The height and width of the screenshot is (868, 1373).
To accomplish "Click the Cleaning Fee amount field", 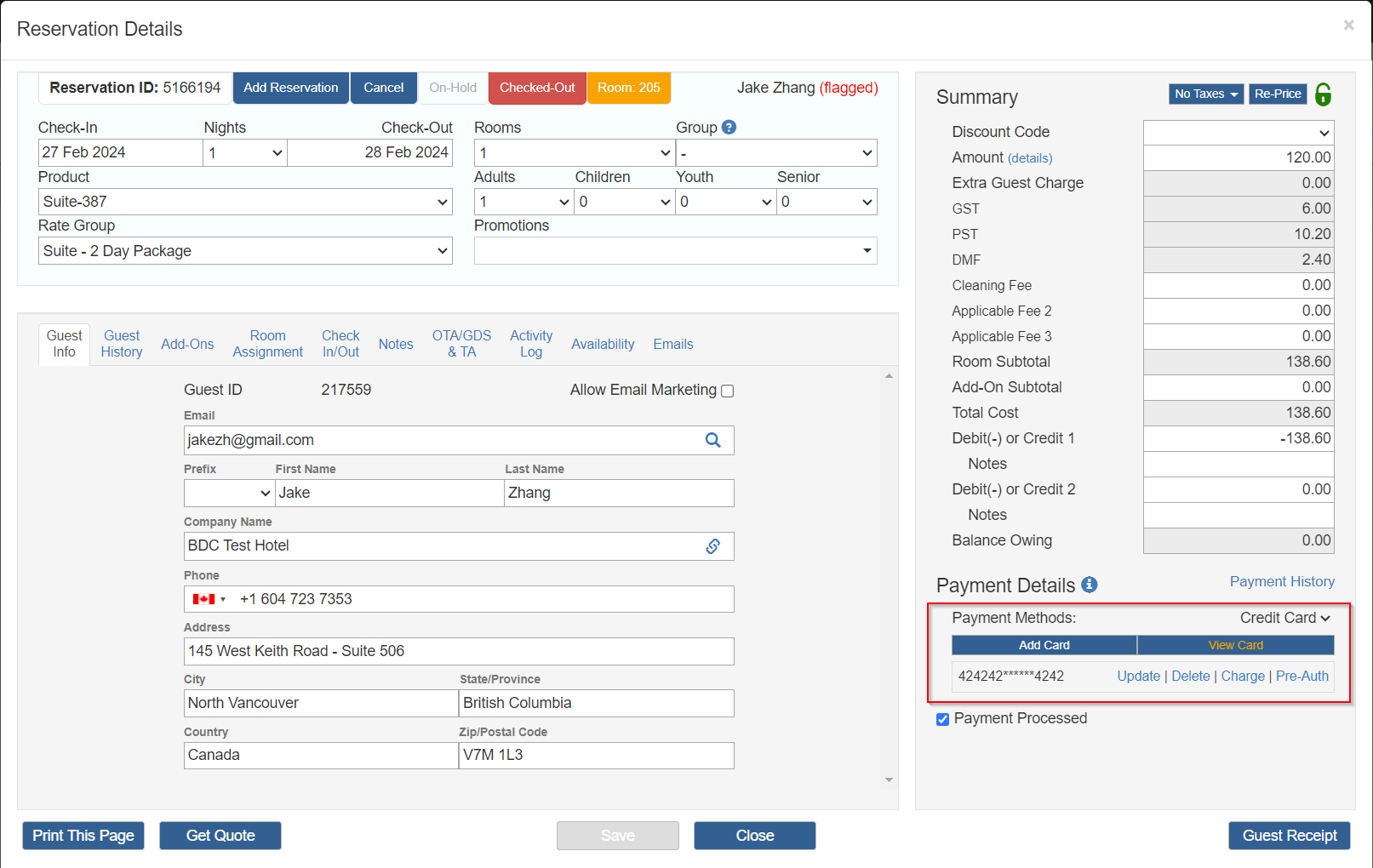I will [1239, 286].
